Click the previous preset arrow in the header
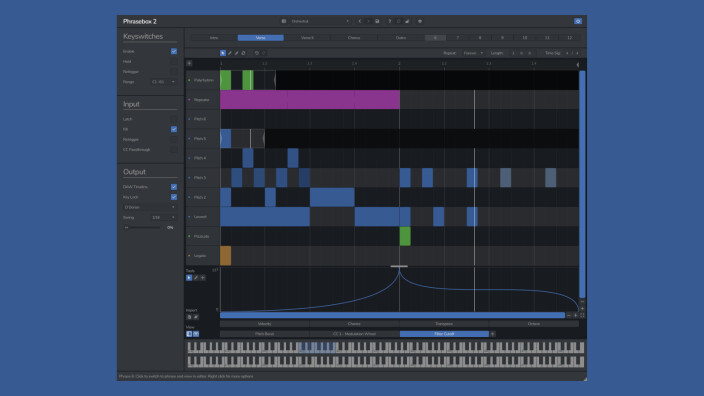Screen dimensions: 704x396 point(360,21)
